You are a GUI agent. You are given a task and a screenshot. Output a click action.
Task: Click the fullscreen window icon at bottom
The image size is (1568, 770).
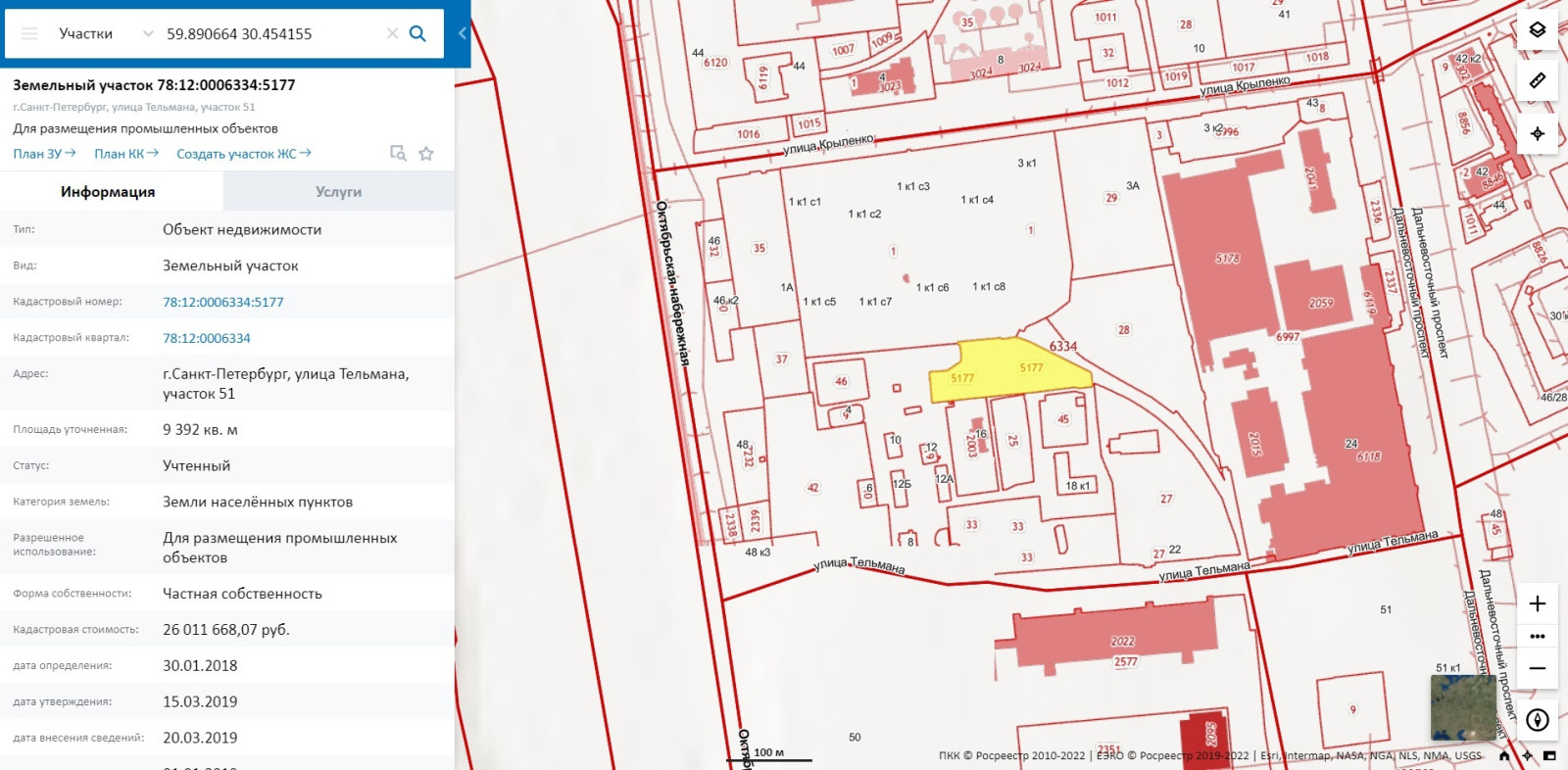1549,755
